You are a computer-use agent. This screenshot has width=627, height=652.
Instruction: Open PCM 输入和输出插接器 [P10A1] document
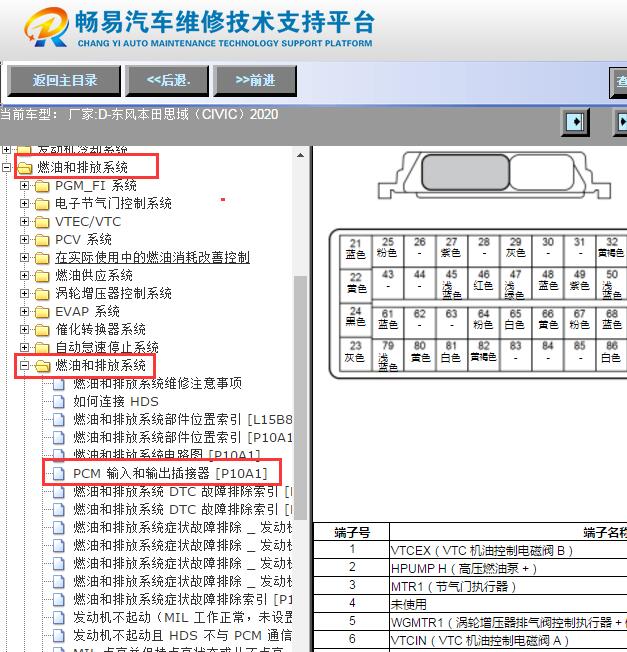coord(170,473)
